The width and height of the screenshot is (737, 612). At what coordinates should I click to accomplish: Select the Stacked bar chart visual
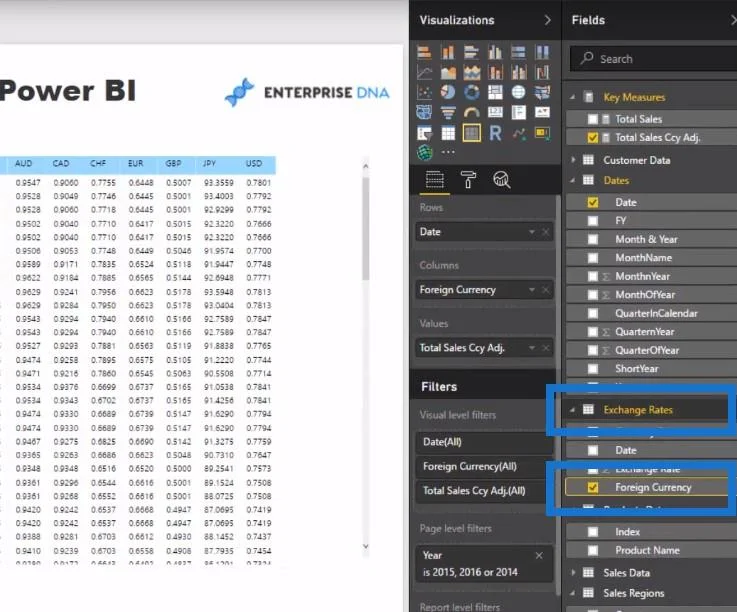click(424, 52)
